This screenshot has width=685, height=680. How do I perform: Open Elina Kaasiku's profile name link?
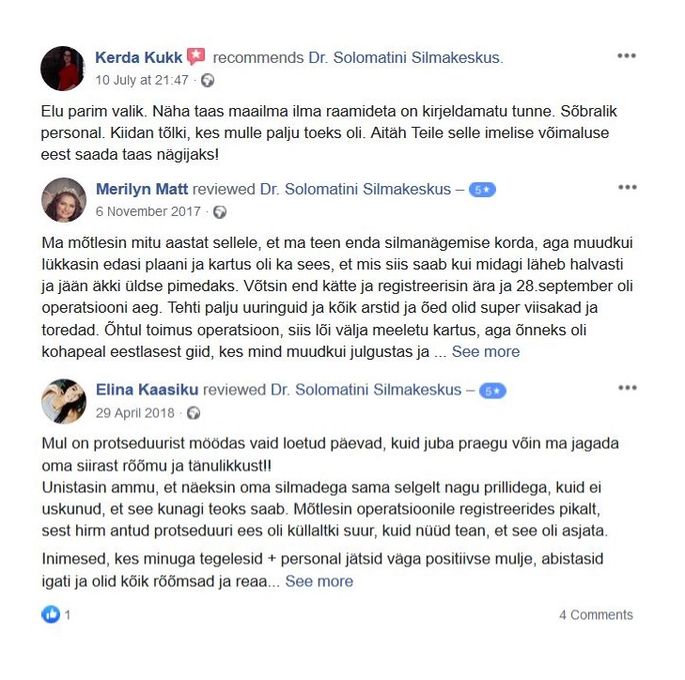(x=147, y=390)
